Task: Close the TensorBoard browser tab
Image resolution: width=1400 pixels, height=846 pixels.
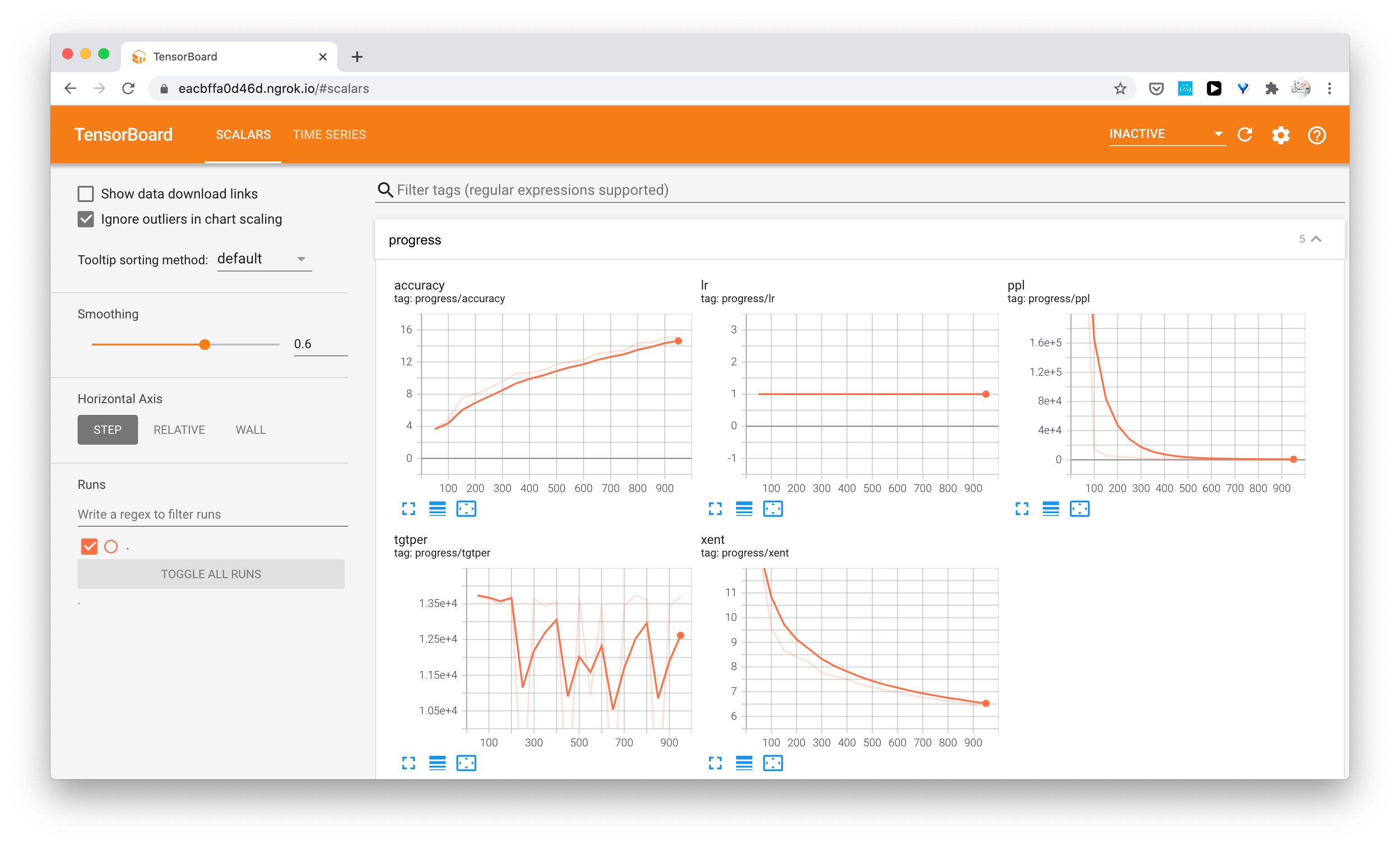Action: (323, 57)
